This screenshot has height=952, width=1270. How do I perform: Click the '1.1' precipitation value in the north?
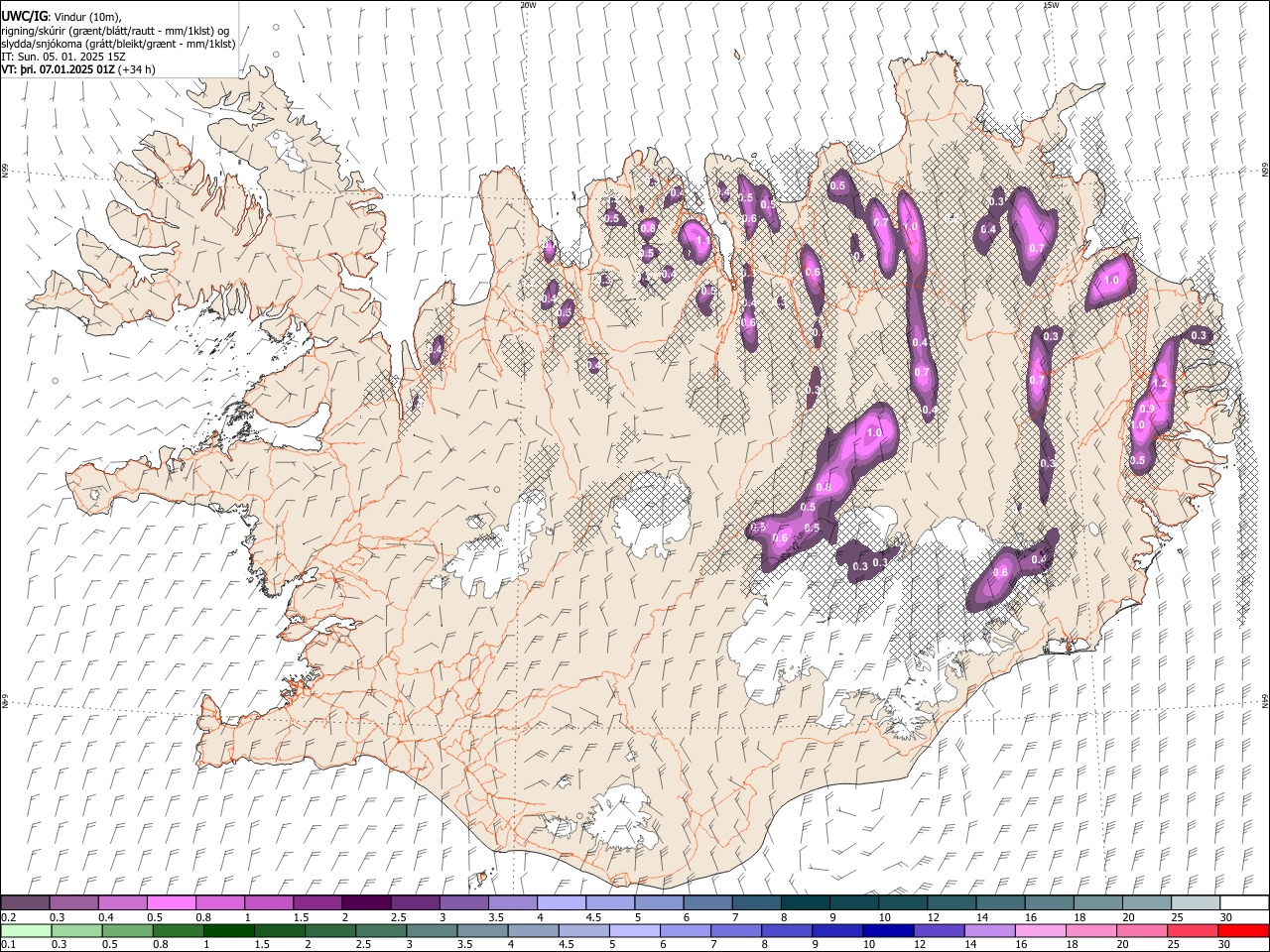click(703, 240)
